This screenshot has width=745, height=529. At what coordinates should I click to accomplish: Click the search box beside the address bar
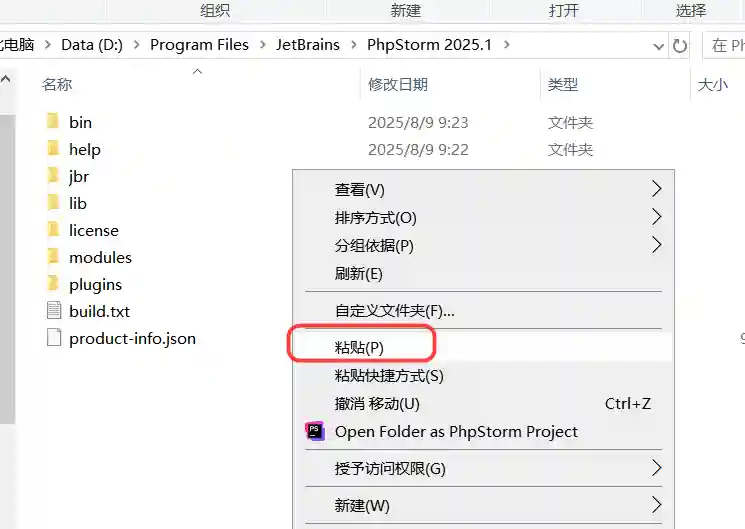point(725,46)
